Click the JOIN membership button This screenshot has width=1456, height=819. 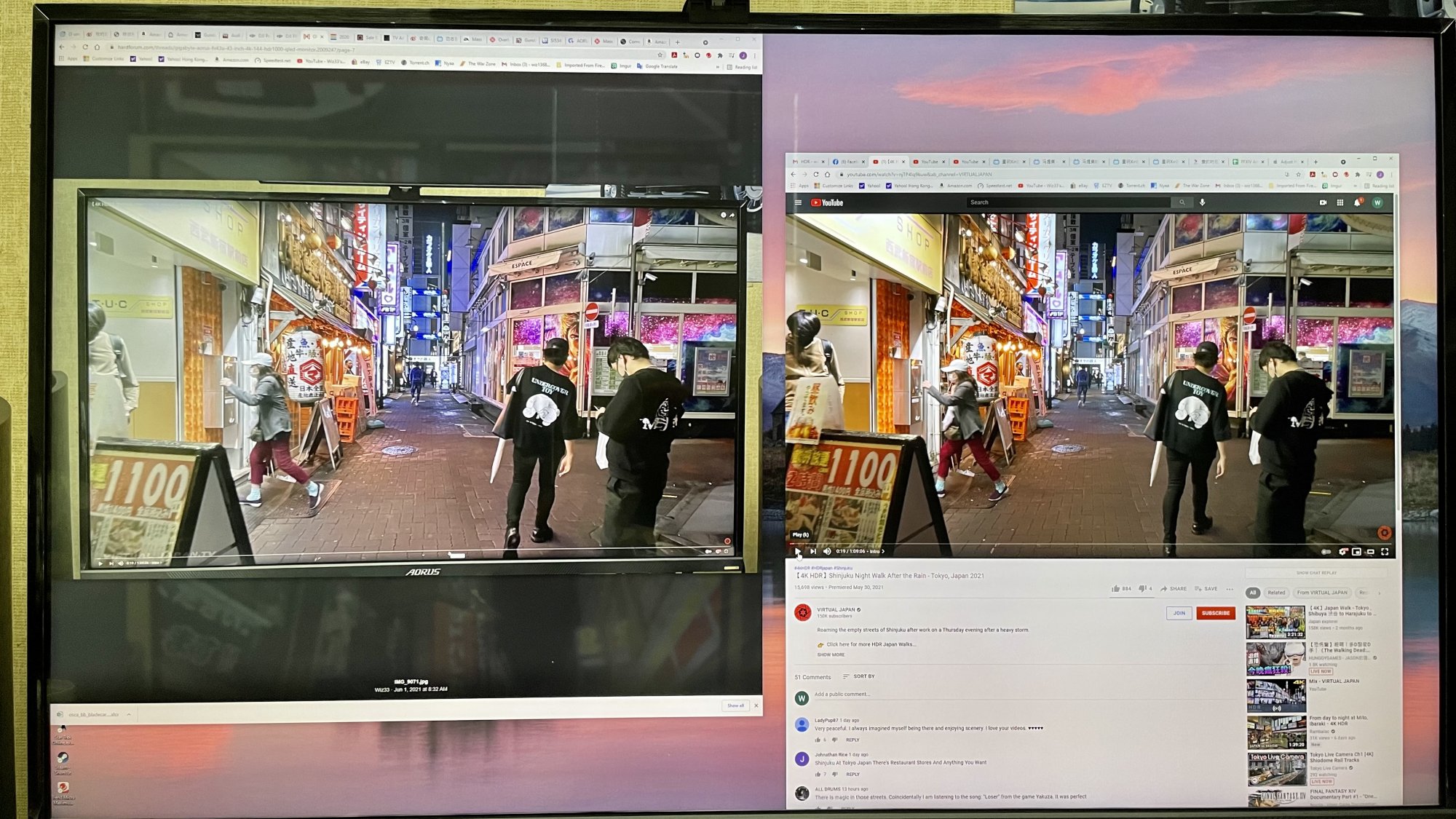click(1179, 613)
